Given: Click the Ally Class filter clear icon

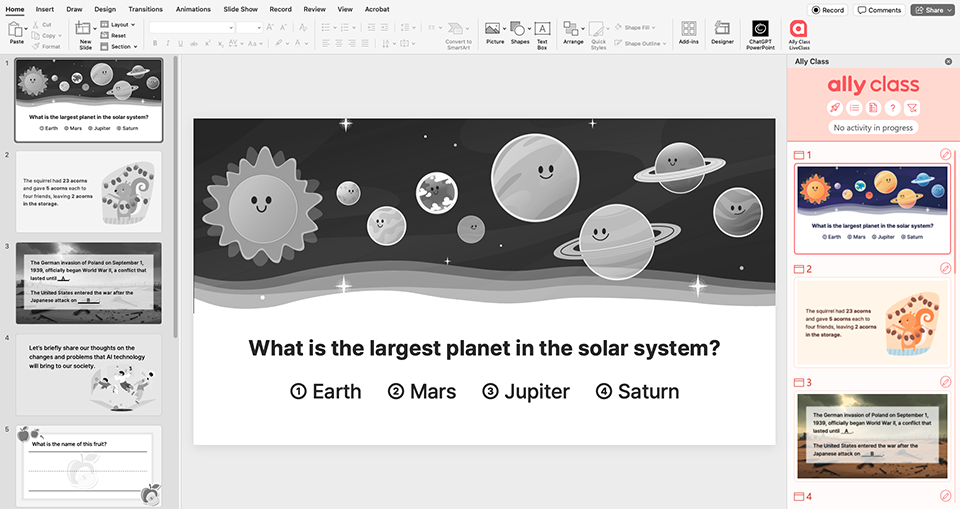Looking at the screenshot, I should click(x=911, y=108).
